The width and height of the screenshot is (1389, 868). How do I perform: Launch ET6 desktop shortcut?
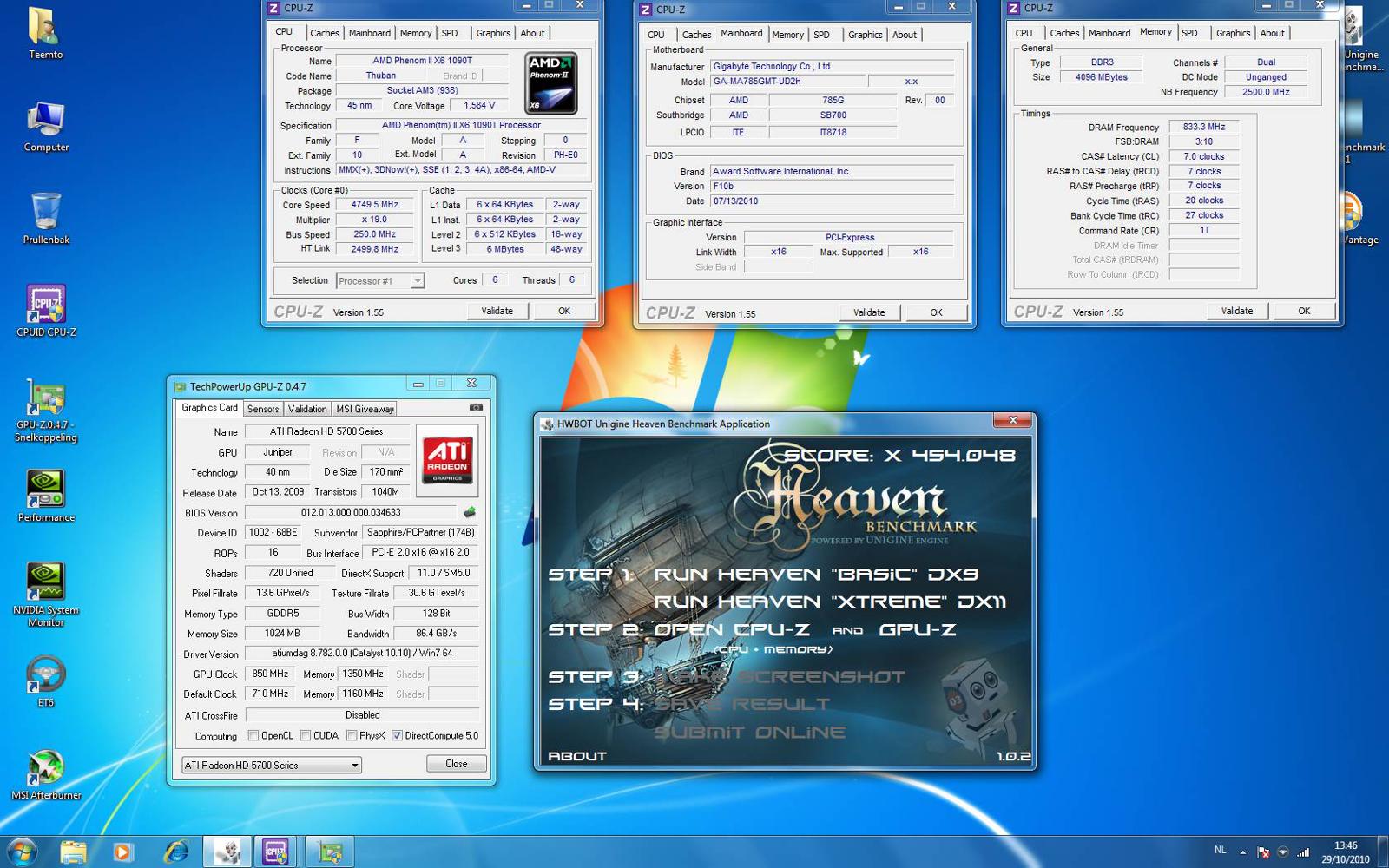point(45,681)
